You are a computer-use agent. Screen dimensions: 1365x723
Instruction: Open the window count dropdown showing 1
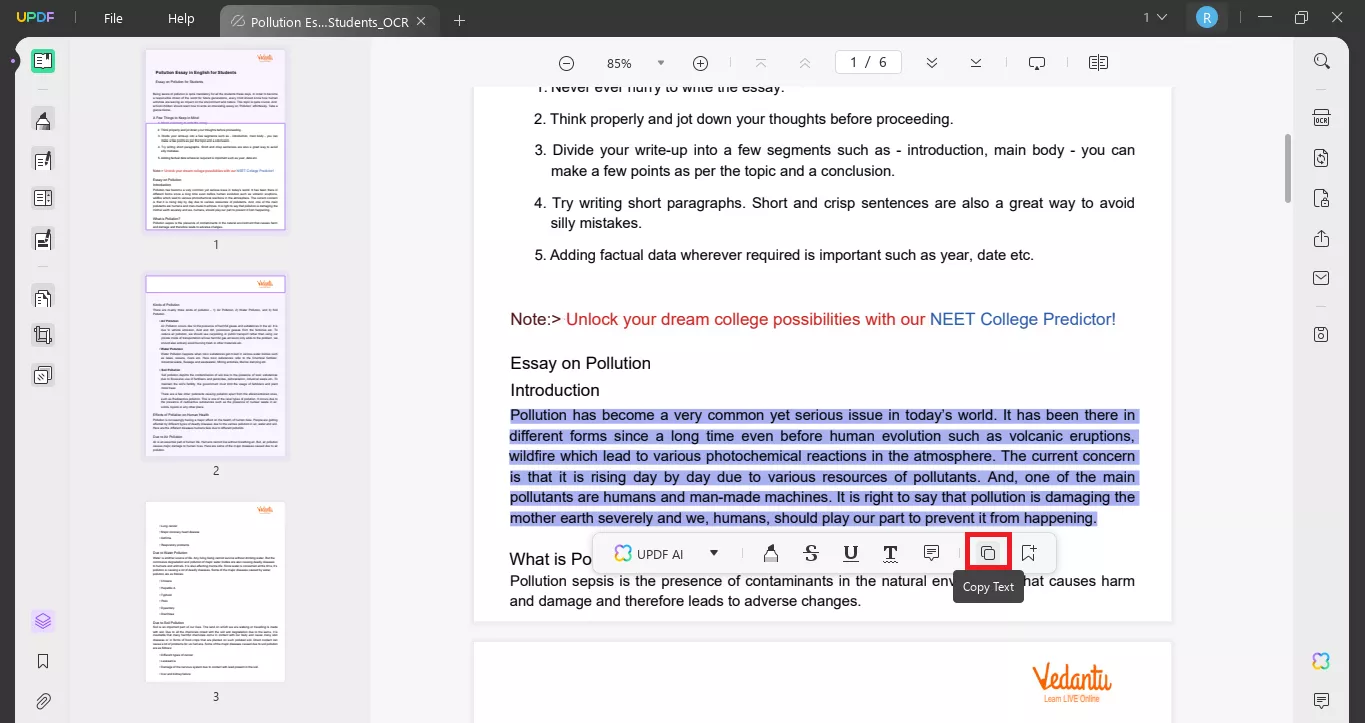tap(1156, 17)
